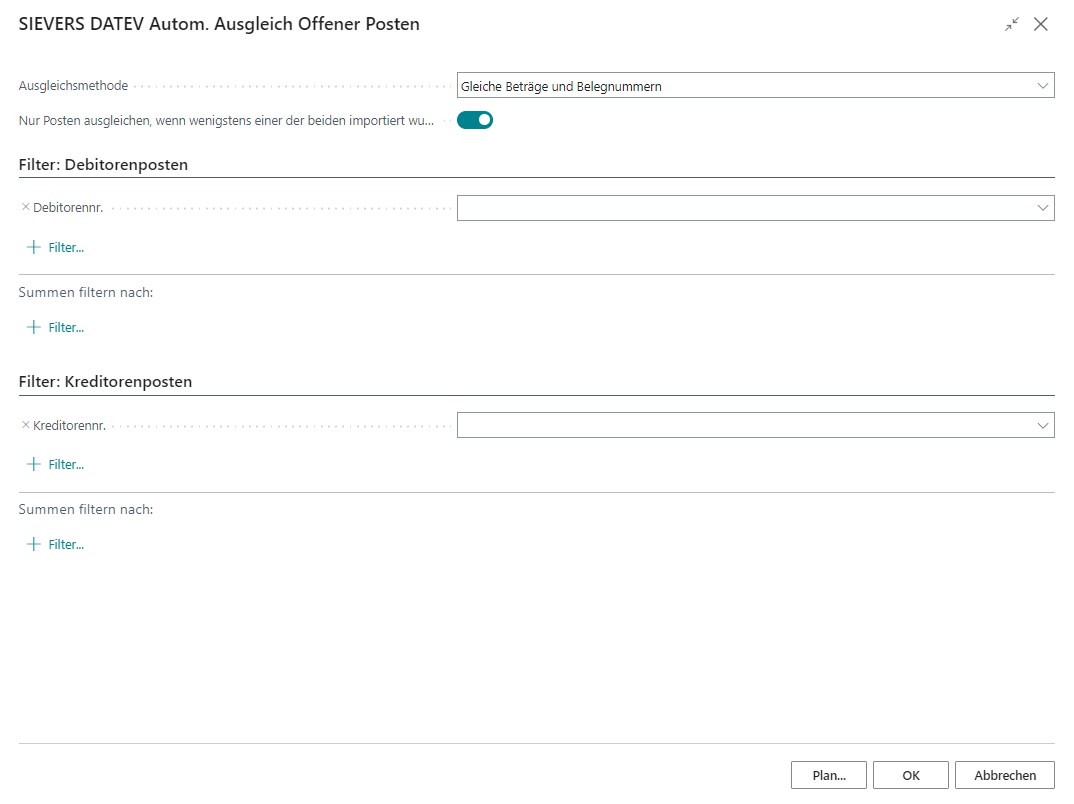
Task: Click the Debitorennr. filter field caption
Action: [x=68, y=208]
